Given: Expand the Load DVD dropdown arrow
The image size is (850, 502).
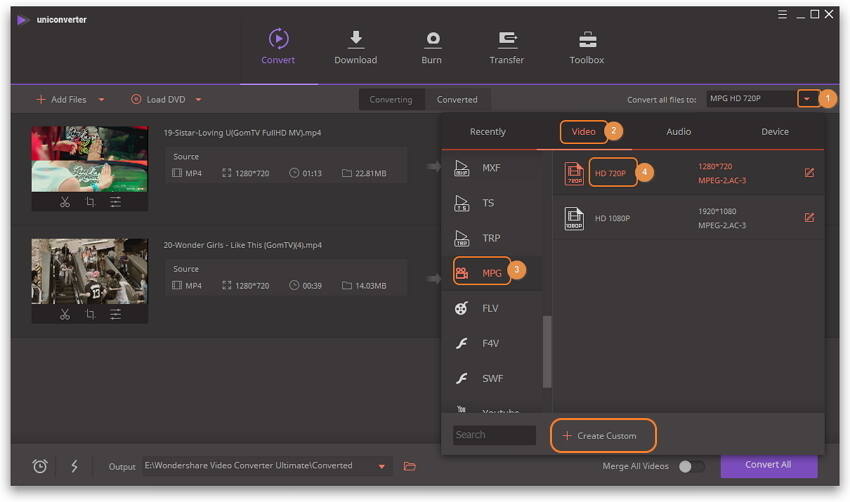Looking at the screenshot, I should (198, 100).
